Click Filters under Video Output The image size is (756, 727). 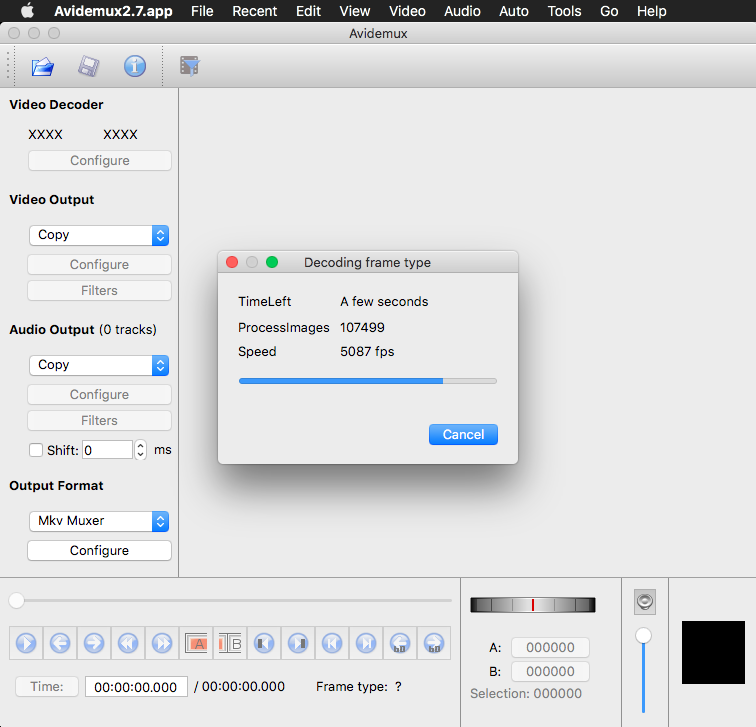tap(99, 291)
